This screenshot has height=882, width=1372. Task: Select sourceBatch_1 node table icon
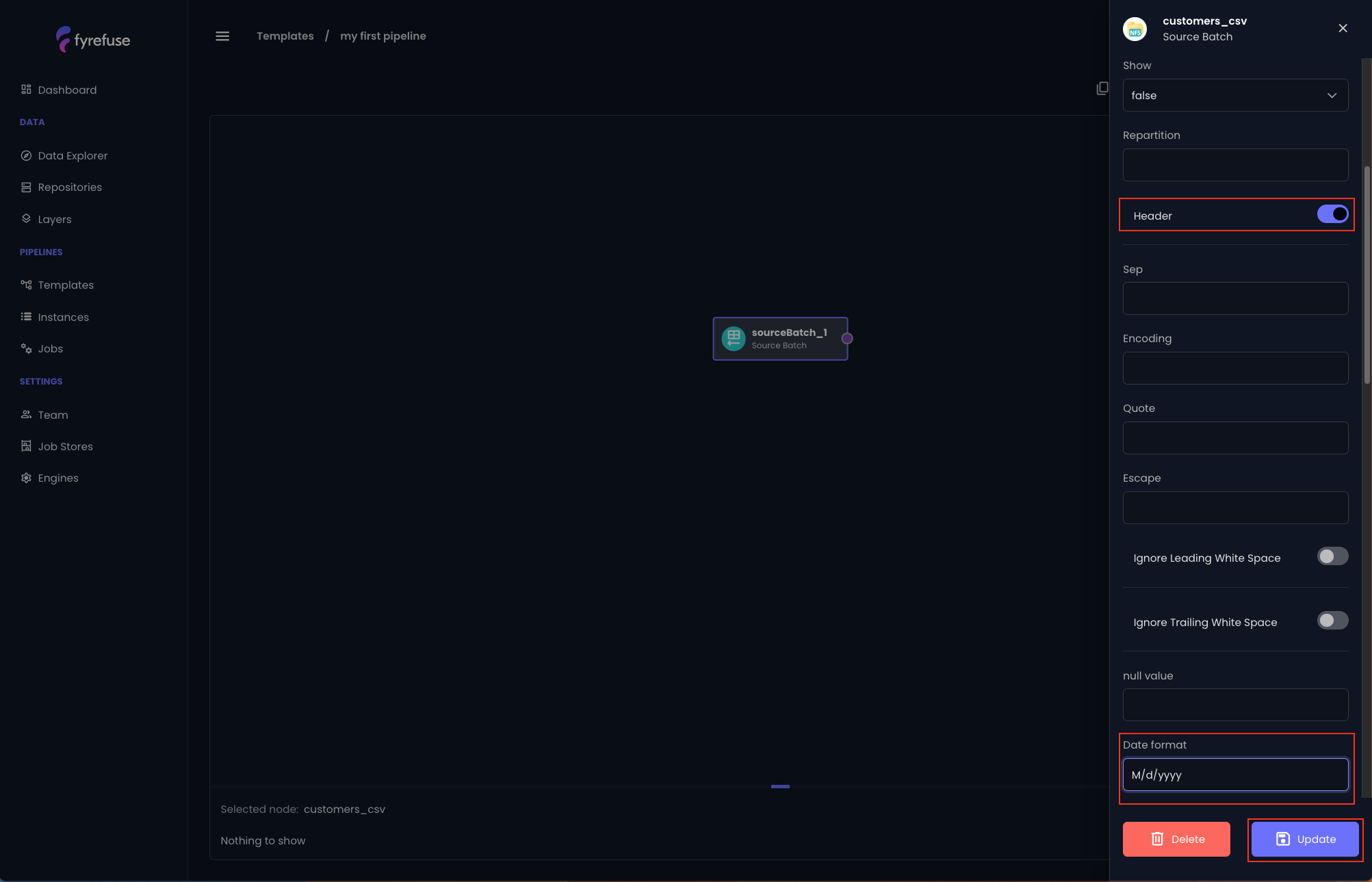coord(734,338)
